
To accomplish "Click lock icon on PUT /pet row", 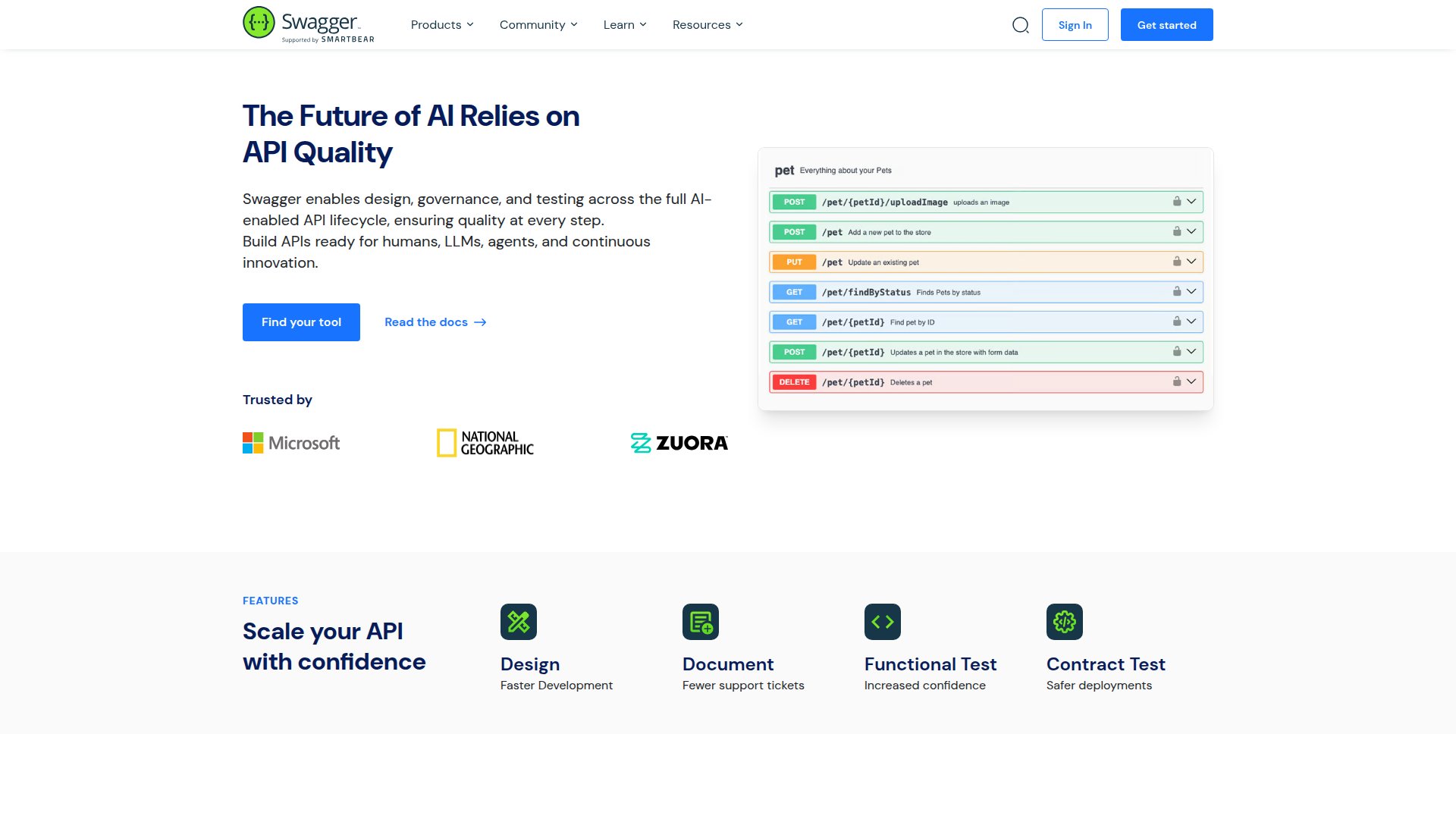I will click(1177, 262).
